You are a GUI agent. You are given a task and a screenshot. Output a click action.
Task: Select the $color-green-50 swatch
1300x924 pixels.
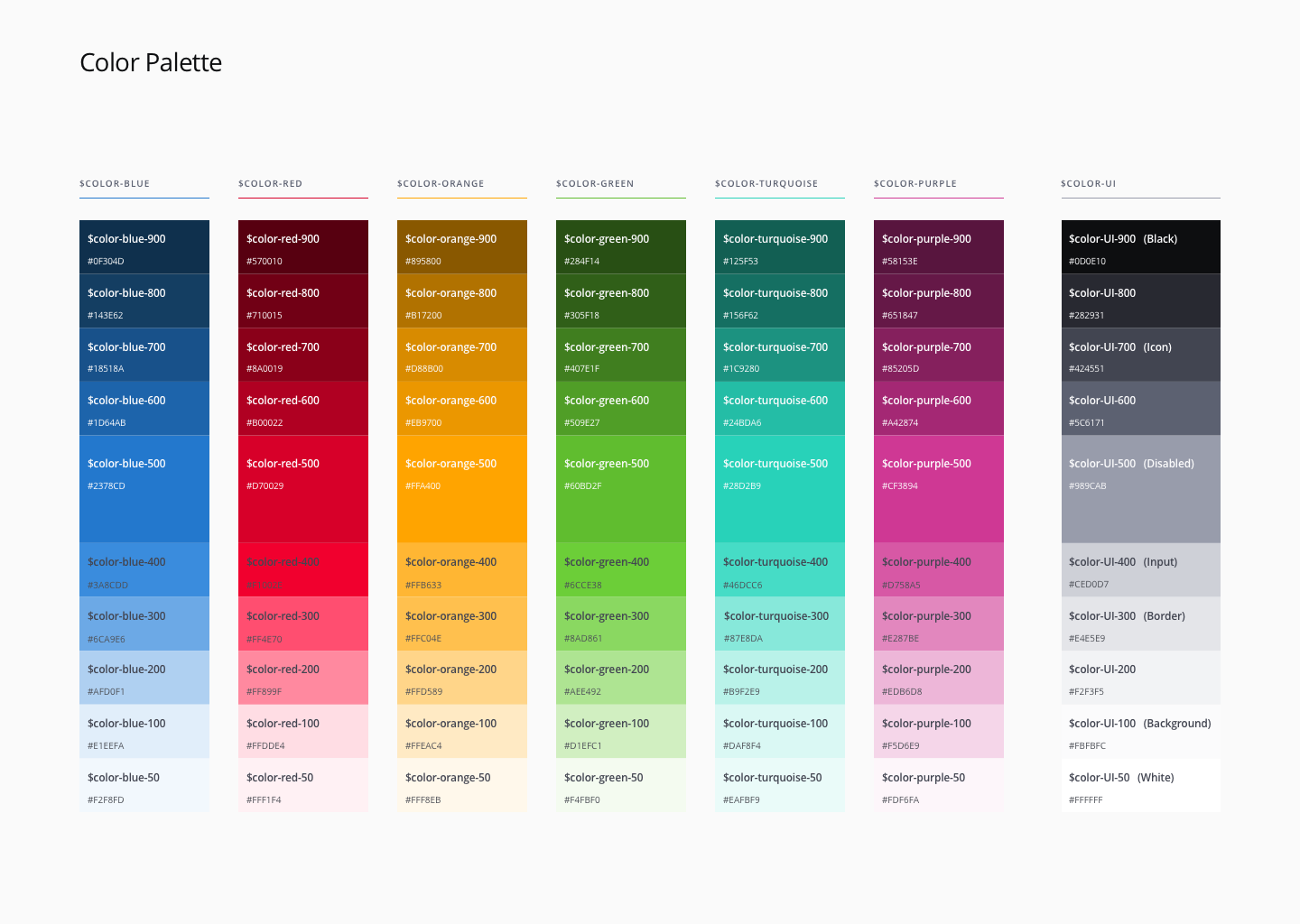point(621,785)
